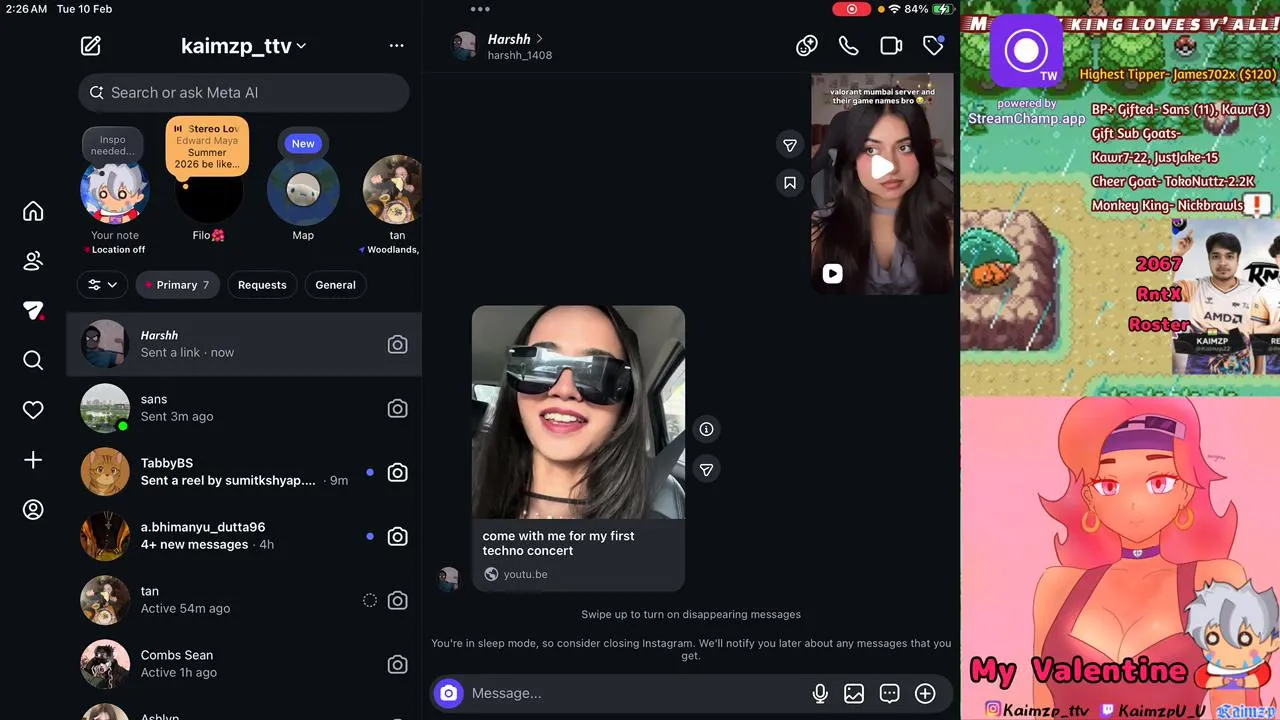Image resolution: width=1280 pixels, height=720 pixels.
Task: Expand the kaimzp_ttv account switcher
Action: [243, 46]
